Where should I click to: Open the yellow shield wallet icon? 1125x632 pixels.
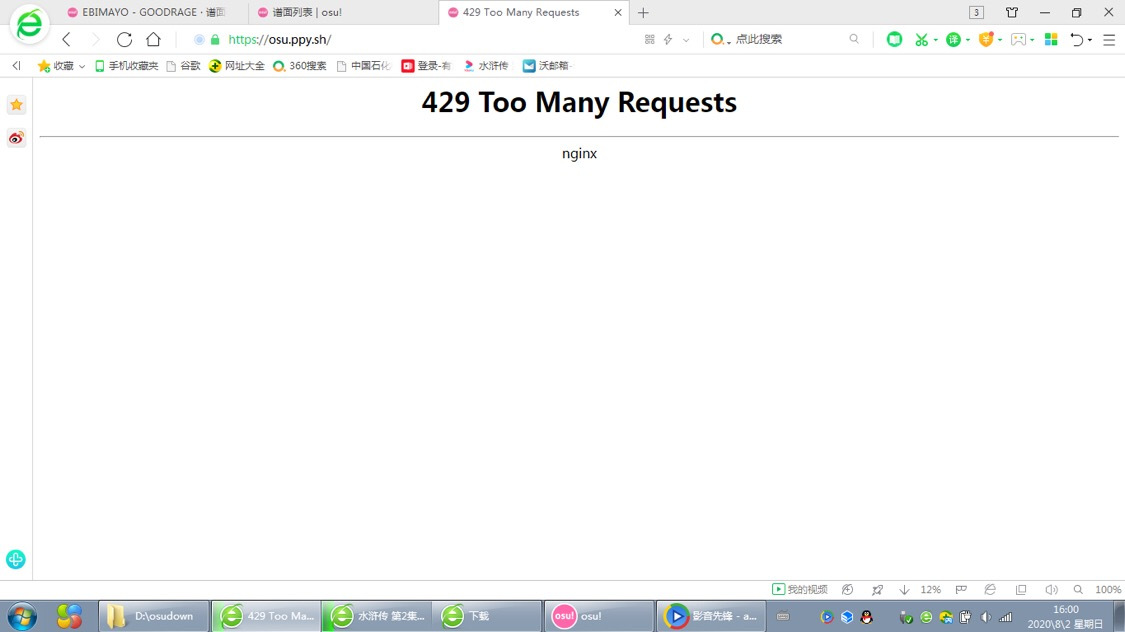(x=987, y=39)
